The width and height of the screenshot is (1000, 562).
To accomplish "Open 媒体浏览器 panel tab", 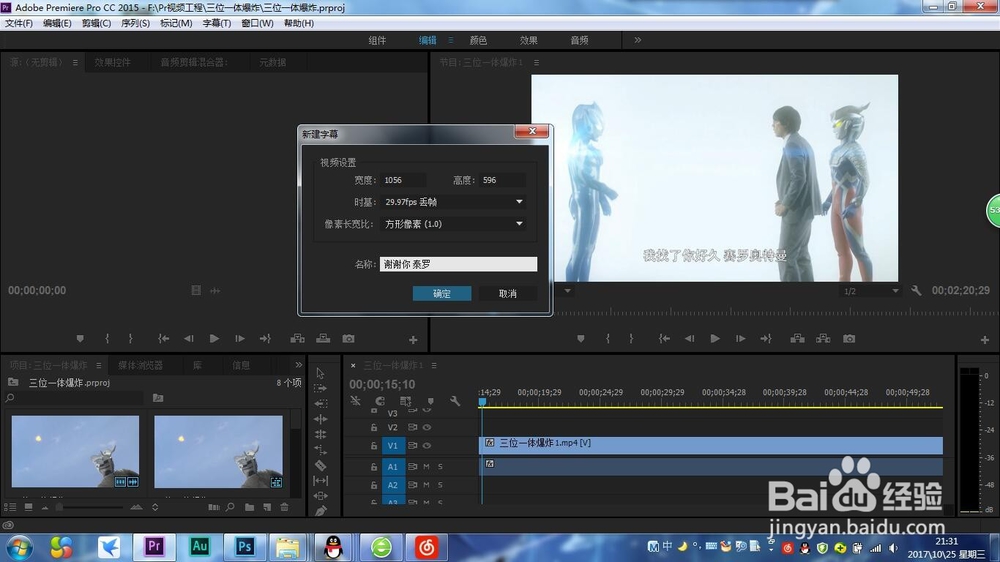I will 140,366.
